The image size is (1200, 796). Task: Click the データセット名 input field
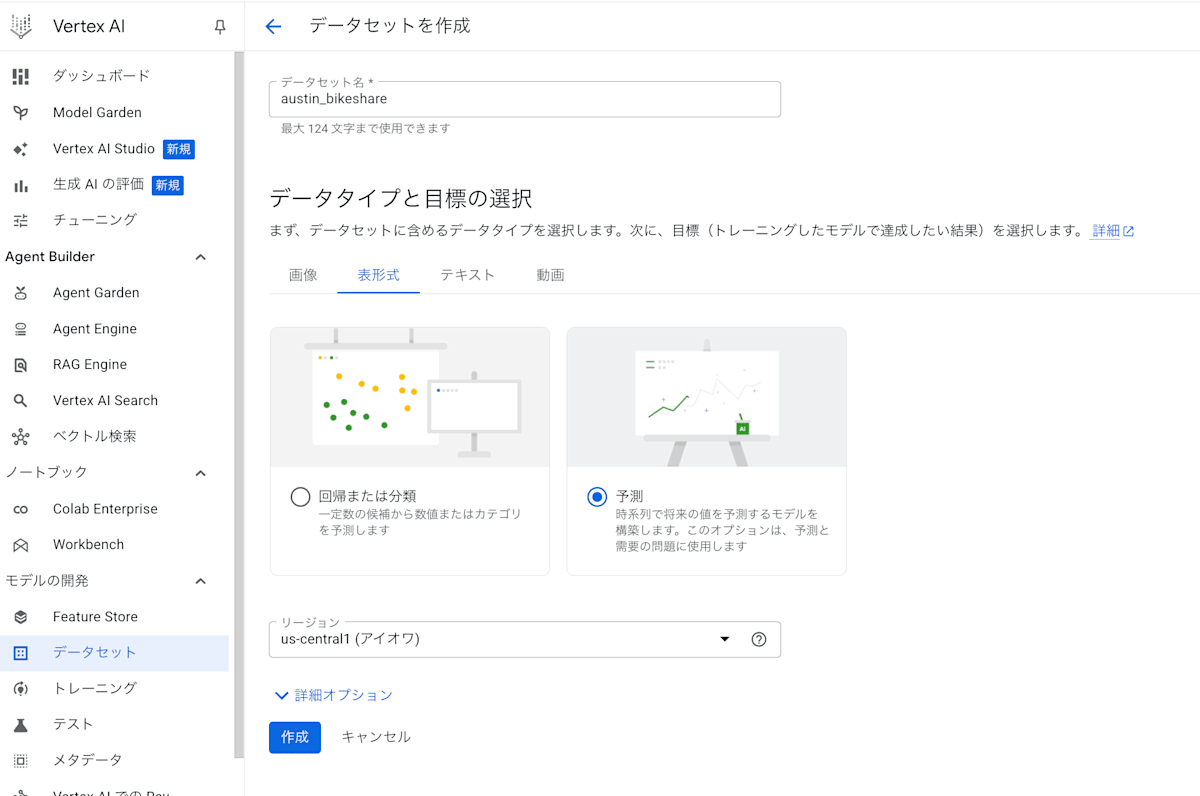coord(525,99)
